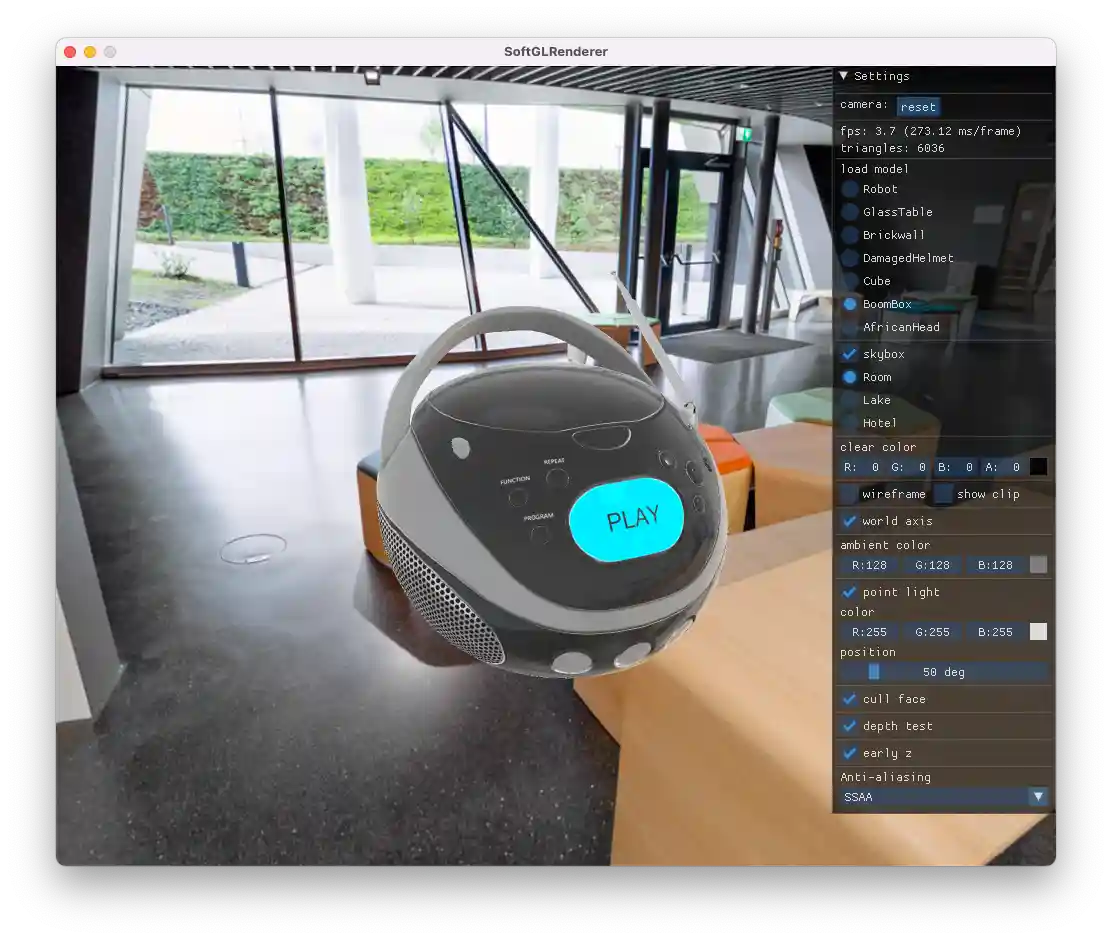
Task: Close the SoftGLRenderer window
Action: (70, 52)
